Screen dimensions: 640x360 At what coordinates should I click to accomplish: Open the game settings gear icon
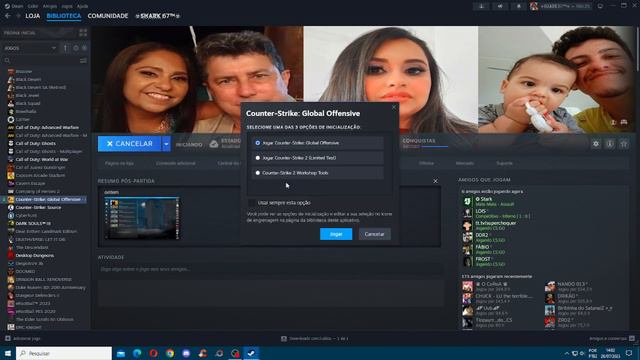coord(596,144)
